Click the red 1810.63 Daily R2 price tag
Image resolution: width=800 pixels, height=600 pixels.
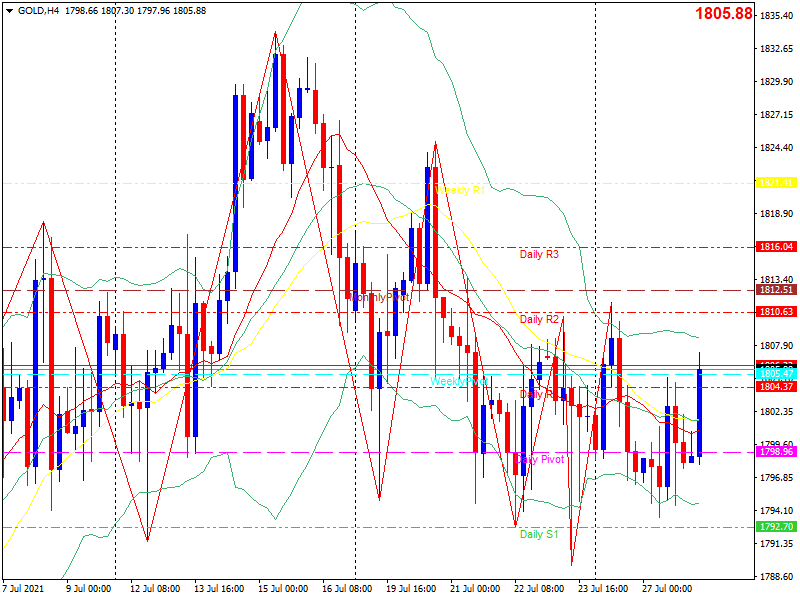point(776,312)
